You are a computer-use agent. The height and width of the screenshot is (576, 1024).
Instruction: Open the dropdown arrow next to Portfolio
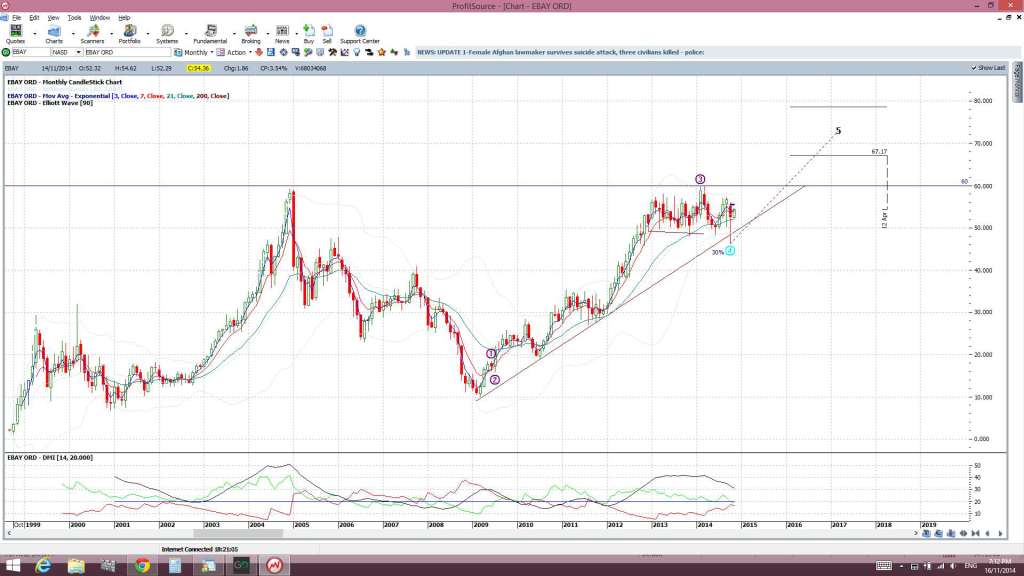tap(148, 33)
